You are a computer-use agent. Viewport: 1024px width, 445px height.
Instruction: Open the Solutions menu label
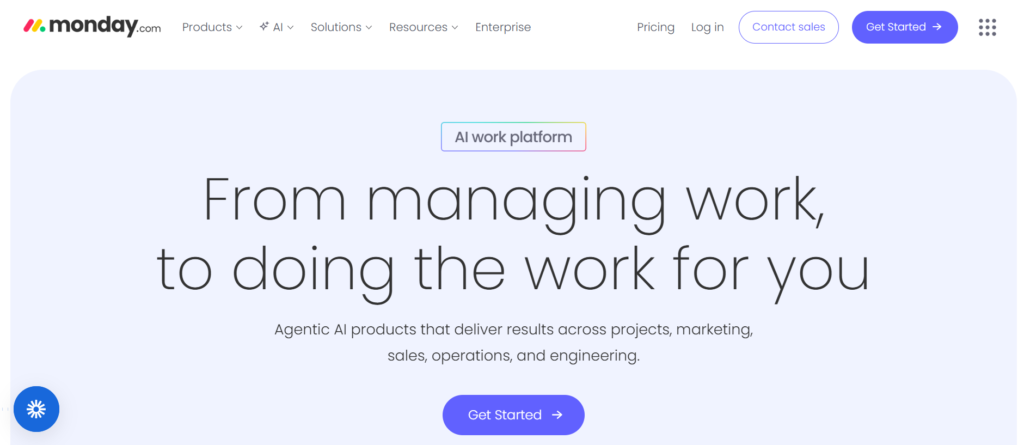coord(336,27)
